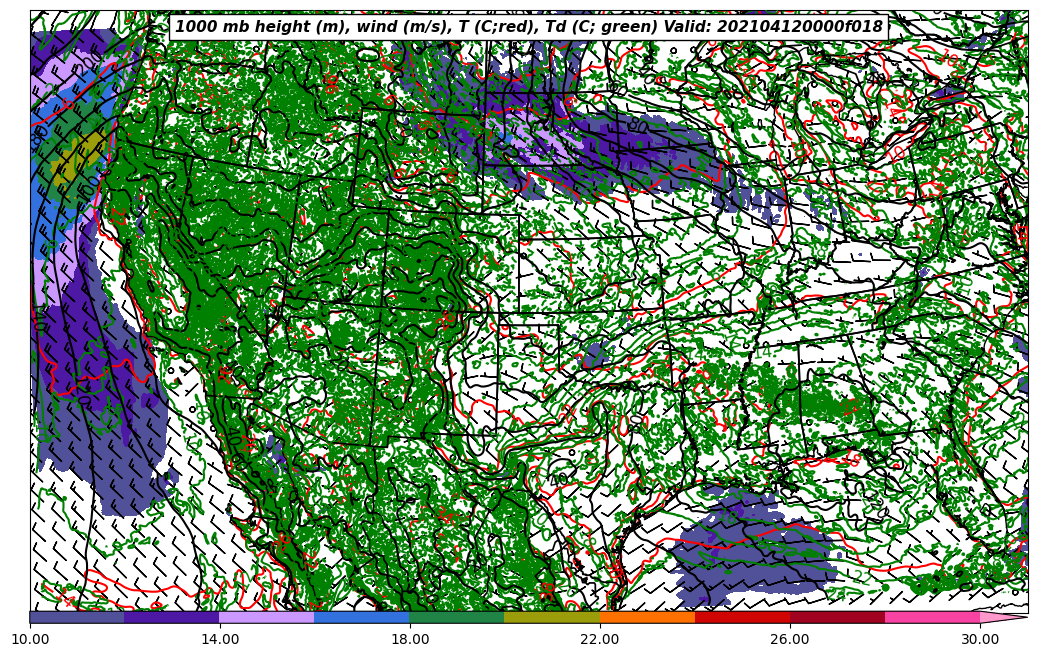
Task: Select the dark purple 12–14 colorbar segment
Action: [172, 617]
